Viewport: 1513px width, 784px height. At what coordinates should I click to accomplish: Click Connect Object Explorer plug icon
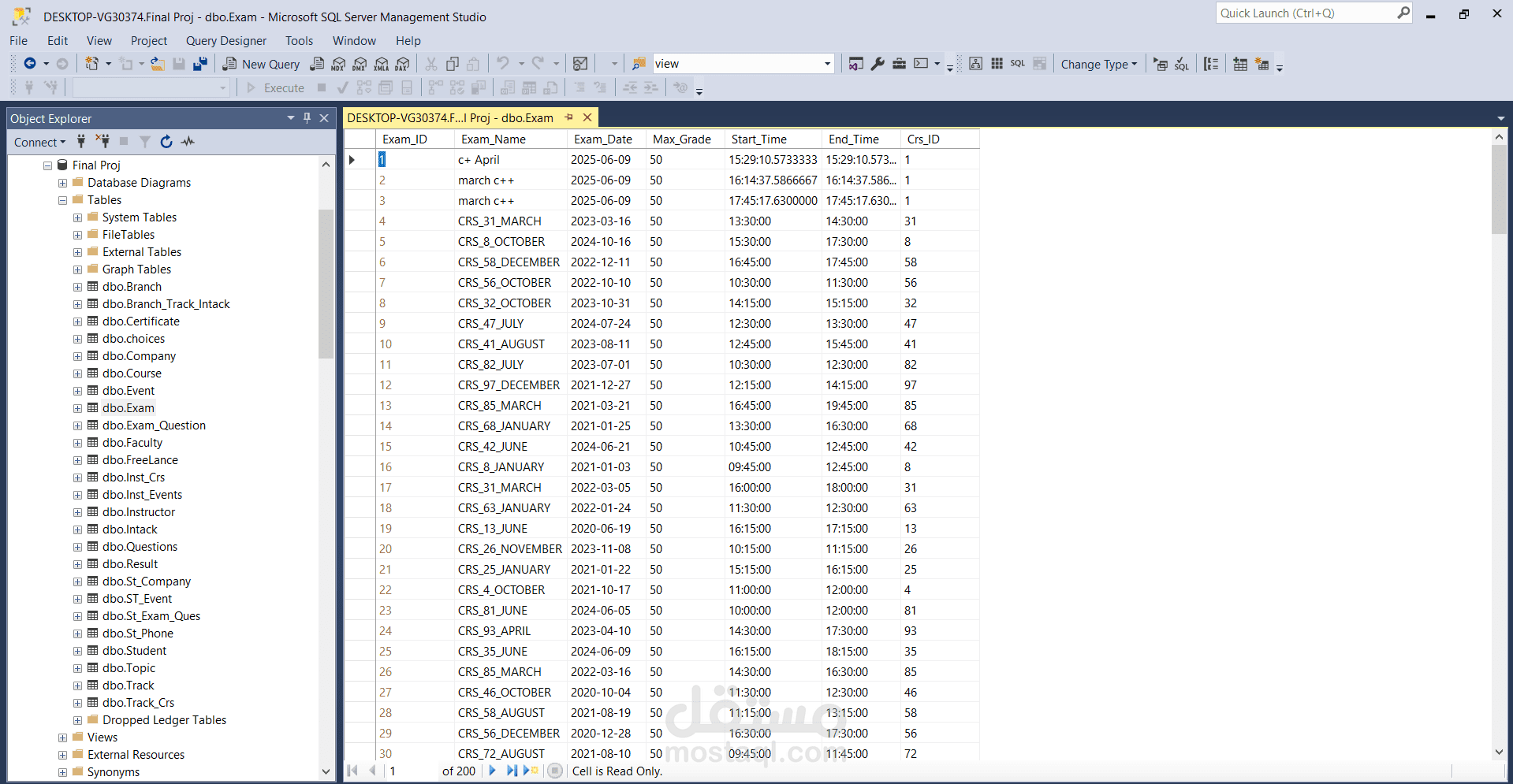81,142
